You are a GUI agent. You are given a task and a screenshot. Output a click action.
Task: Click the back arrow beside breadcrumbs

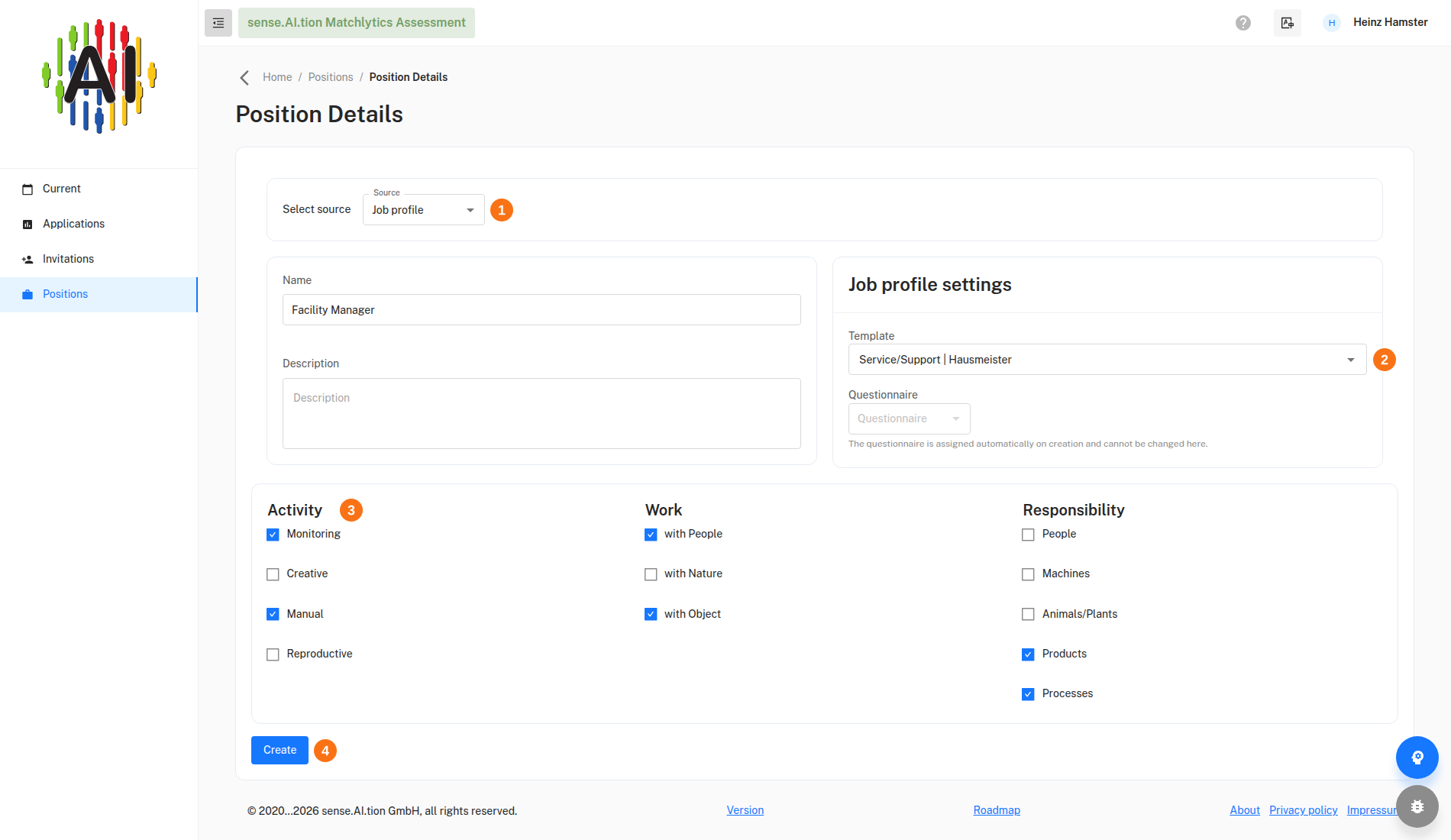(244, 77)
